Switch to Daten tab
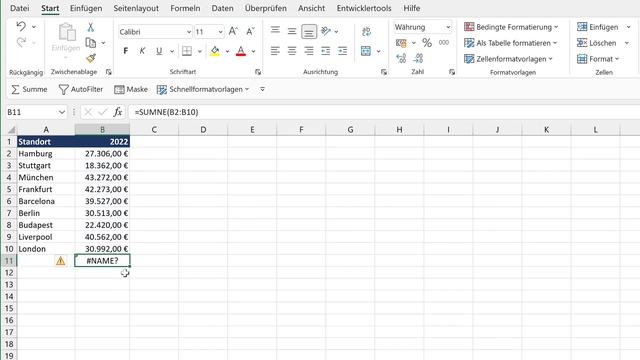Screen dimensions: 640x360 [222, 8]
